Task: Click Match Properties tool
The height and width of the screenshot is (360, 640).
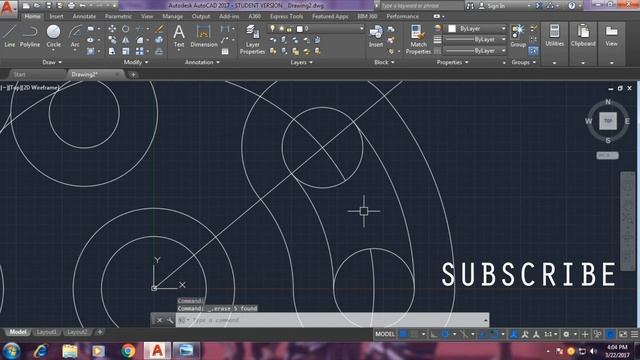Action: click(418, 39)
